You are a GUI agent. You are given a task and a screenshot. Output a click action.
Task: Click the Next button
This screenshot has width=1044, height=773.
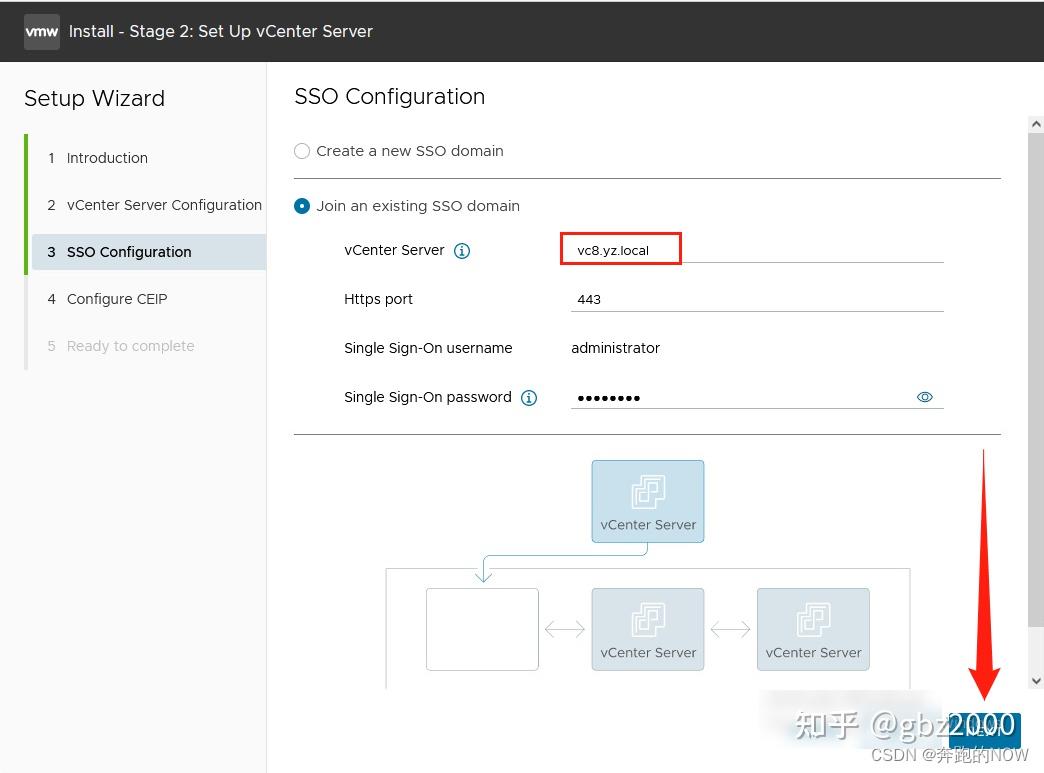984,730
